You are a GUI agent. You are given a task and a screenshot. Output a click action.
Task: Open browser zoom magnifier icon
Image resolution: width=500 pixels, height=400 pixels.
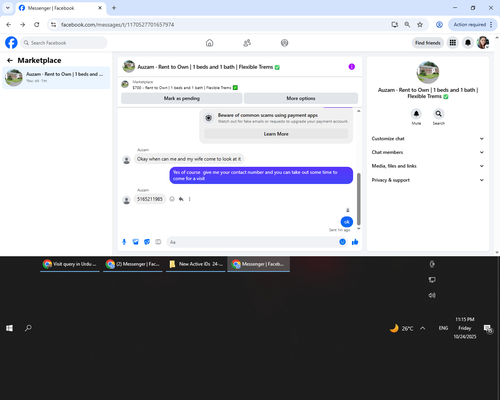tap(407, 25)
